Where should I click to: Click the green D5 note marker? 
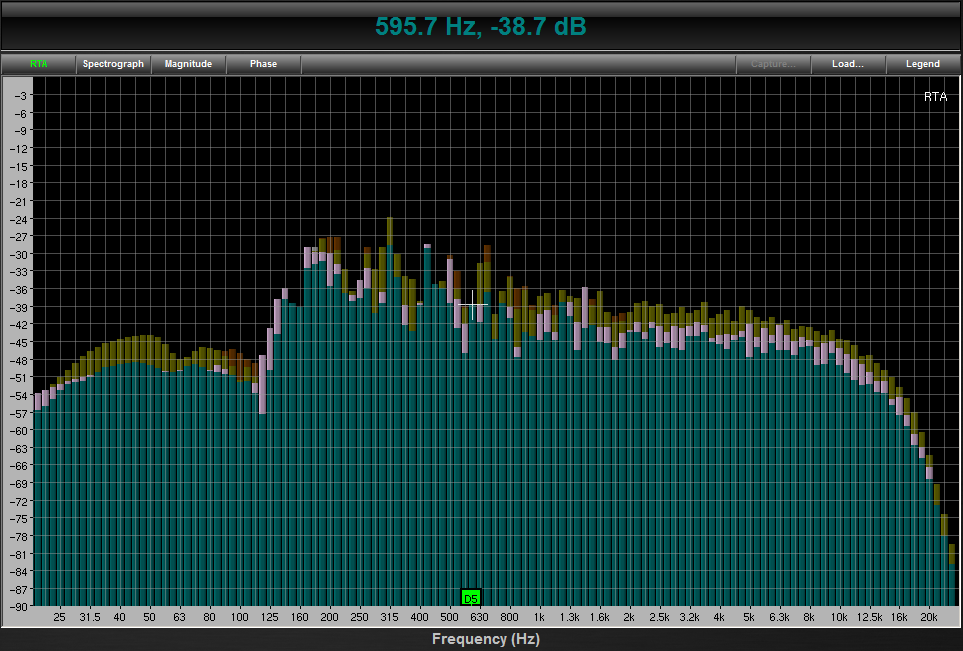(471, 598)
